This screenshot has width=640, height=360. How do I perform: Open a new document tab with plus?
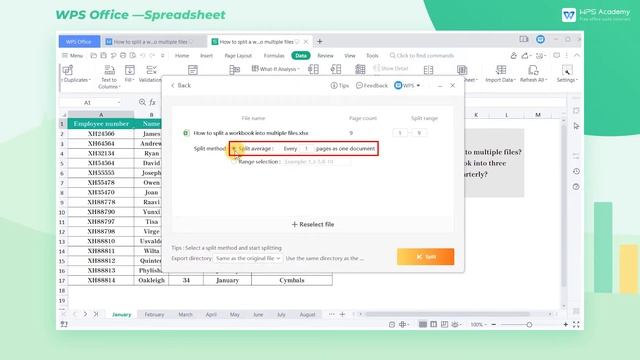click(320, 41)
